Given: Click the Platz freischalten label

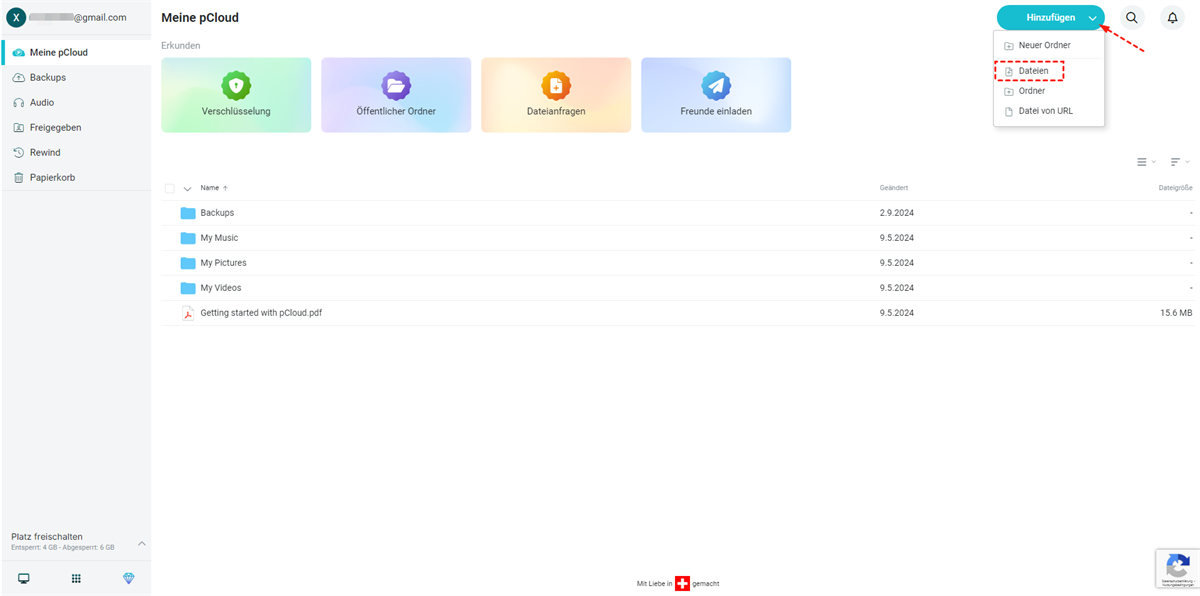Looking at the screenshot, I should [47, 536].
